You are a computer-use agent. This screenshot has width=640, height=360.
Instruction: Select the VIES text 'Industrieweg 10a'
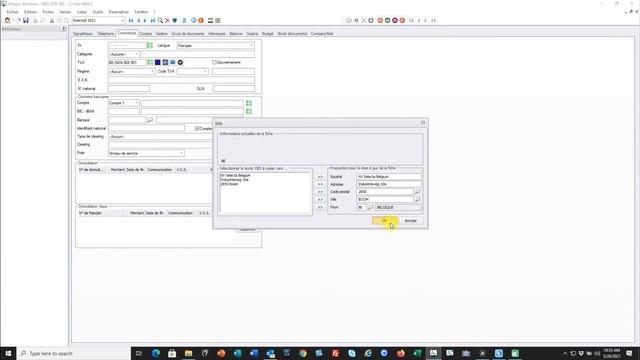(234, 180)
